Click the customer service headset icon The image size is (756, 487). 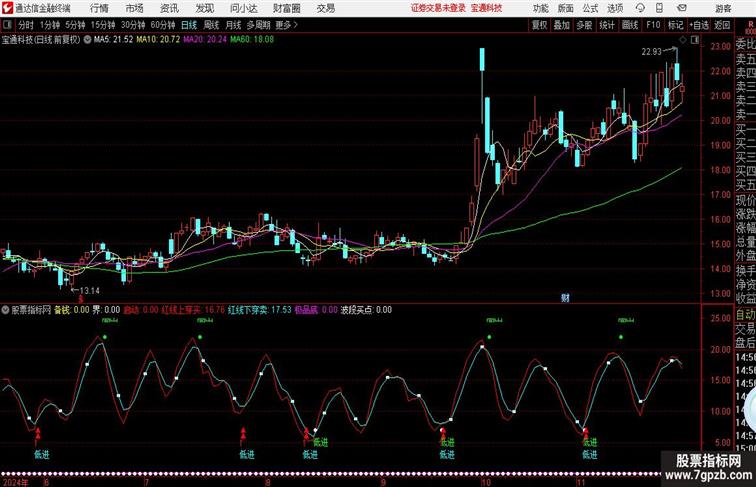[x=640, y=8]
